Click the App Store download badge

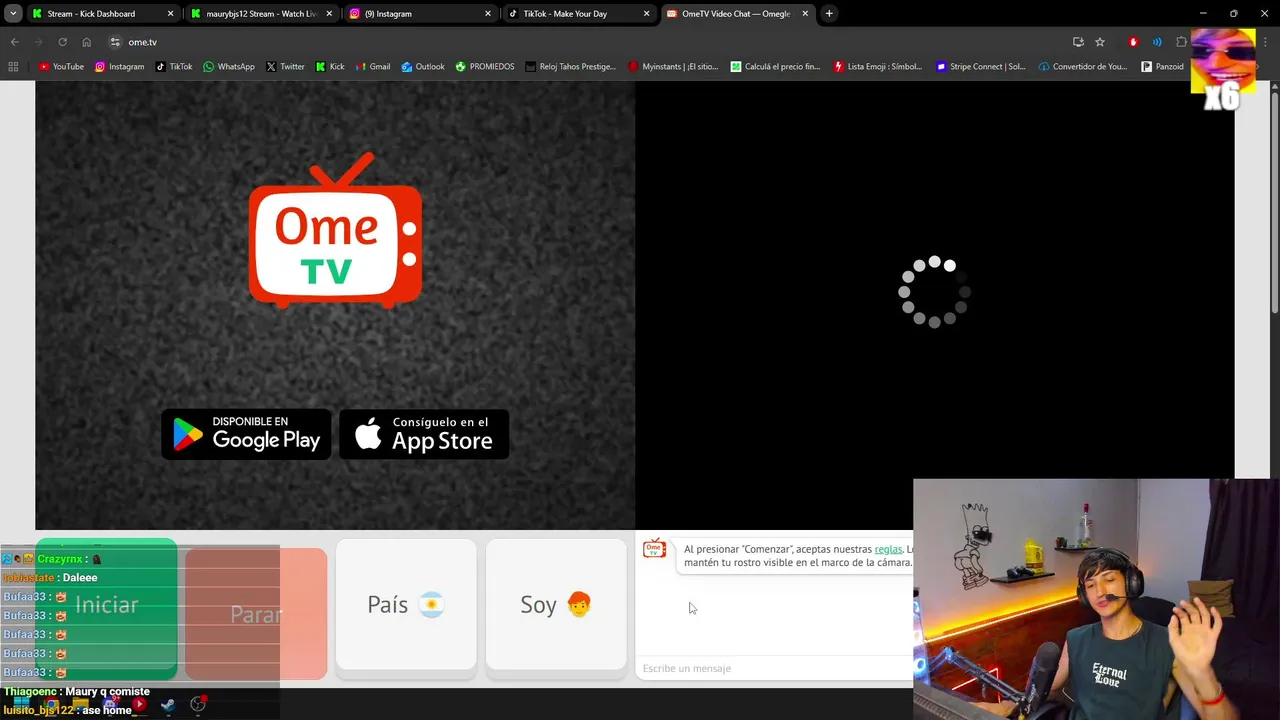pos(424,434)
